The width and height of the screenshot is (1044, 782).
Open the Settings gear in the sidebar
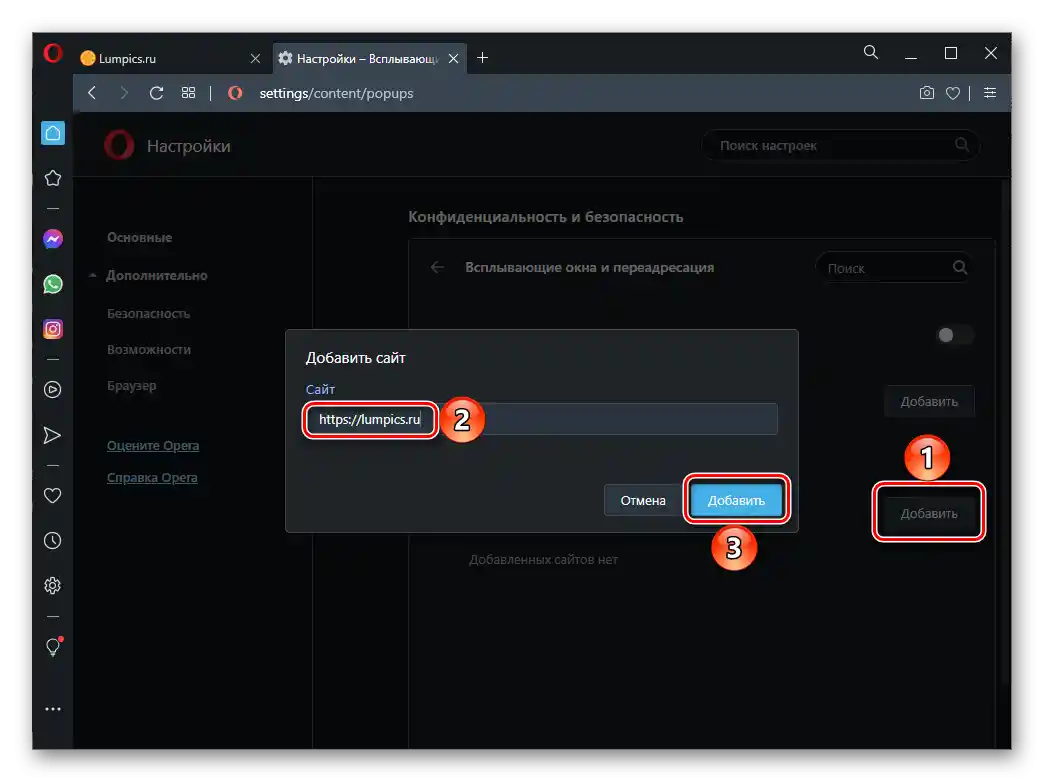click(x=53, y=586)
